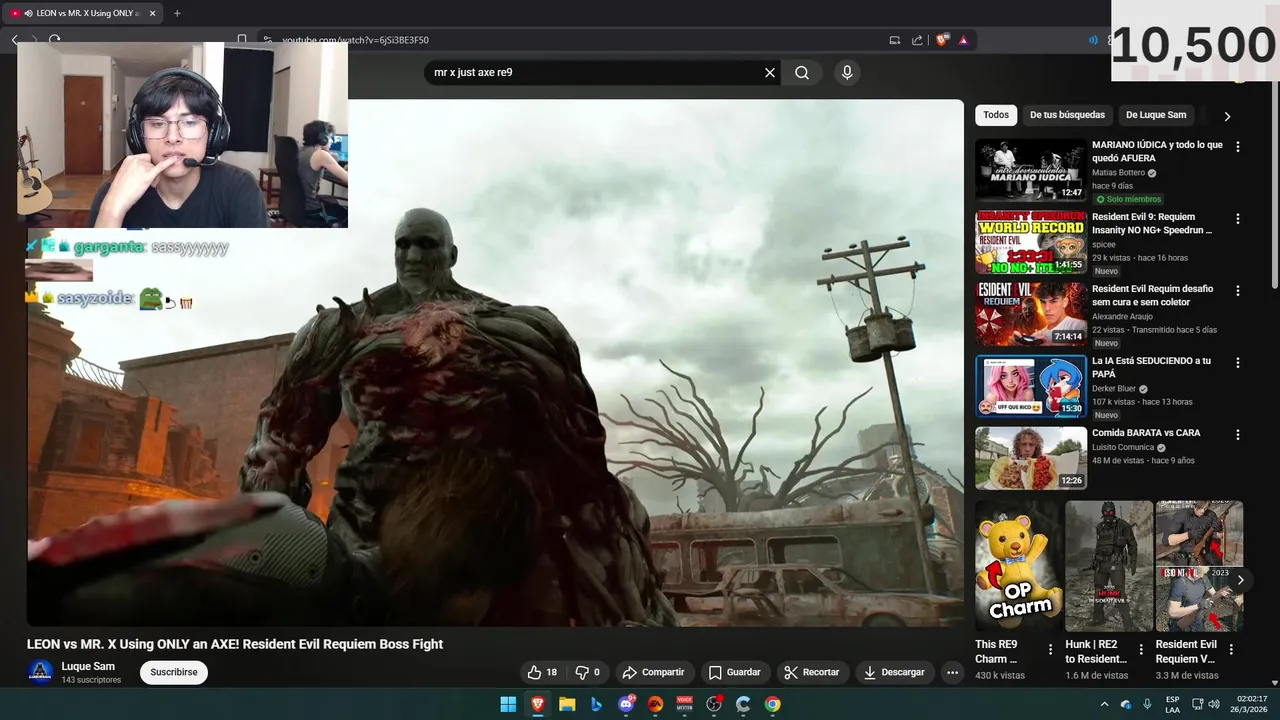Open the 'Resident Evil Requim desafio' video title

coord(1152,296)
